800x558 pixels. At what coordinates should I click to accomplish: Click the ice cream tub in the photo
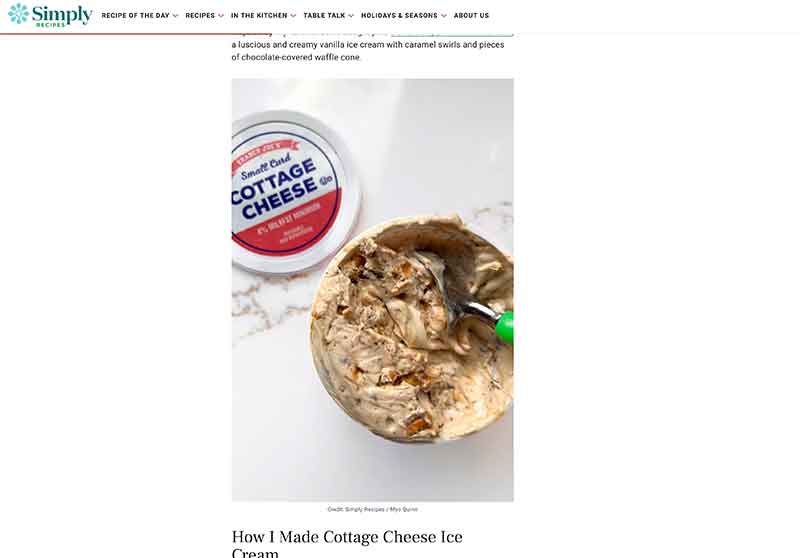[411, 328]
